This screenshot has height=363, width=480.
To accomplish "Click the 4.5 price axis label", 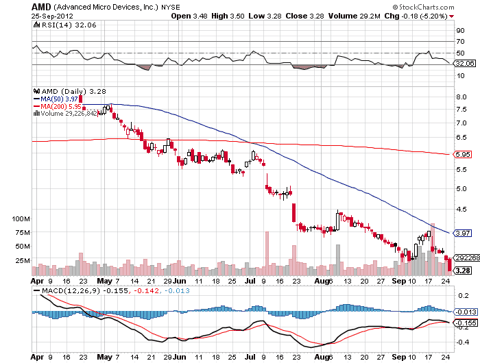I will (x=462, y=209).
